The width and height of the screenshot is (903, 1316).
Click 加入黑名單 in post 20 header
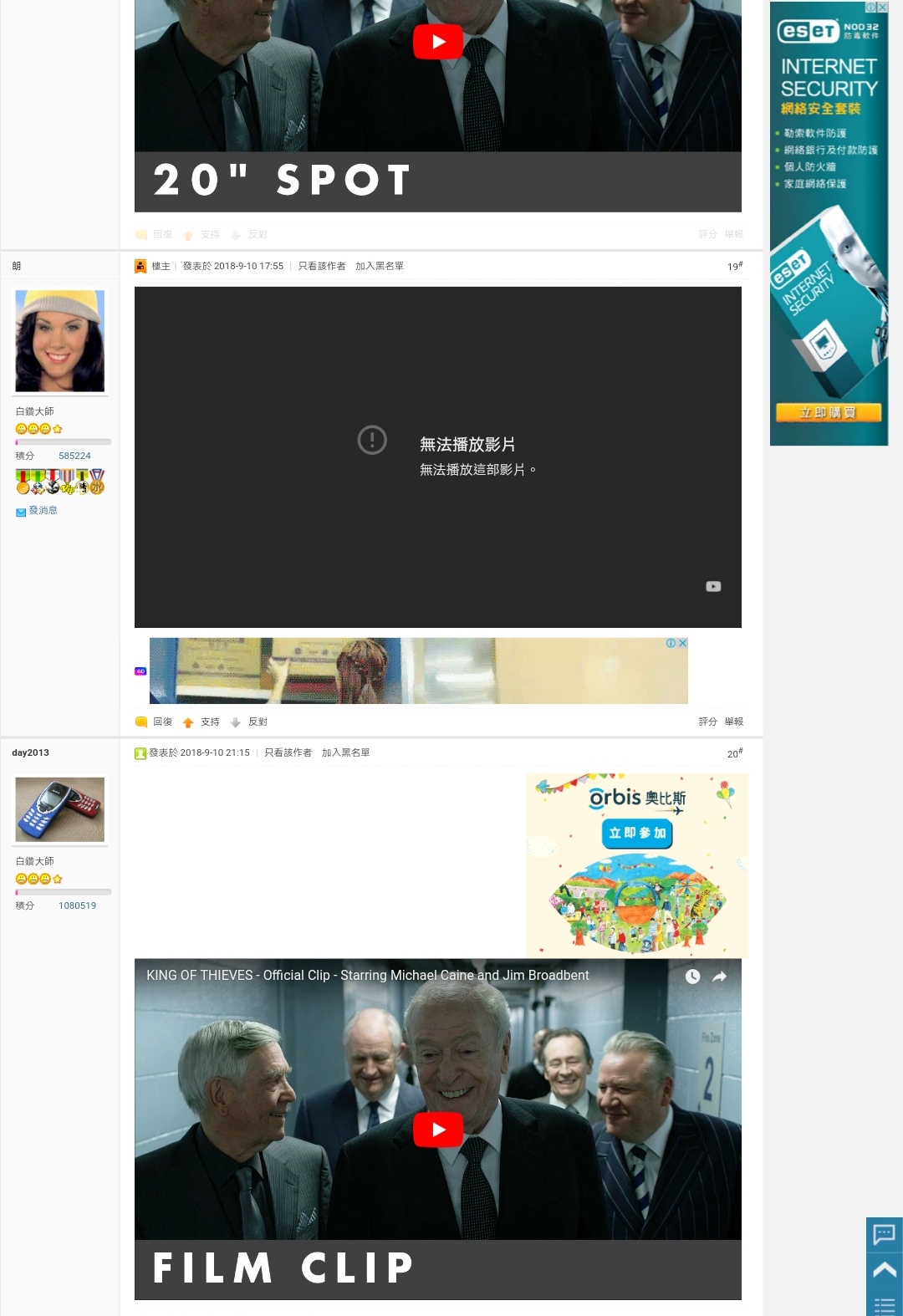(346, 752)
